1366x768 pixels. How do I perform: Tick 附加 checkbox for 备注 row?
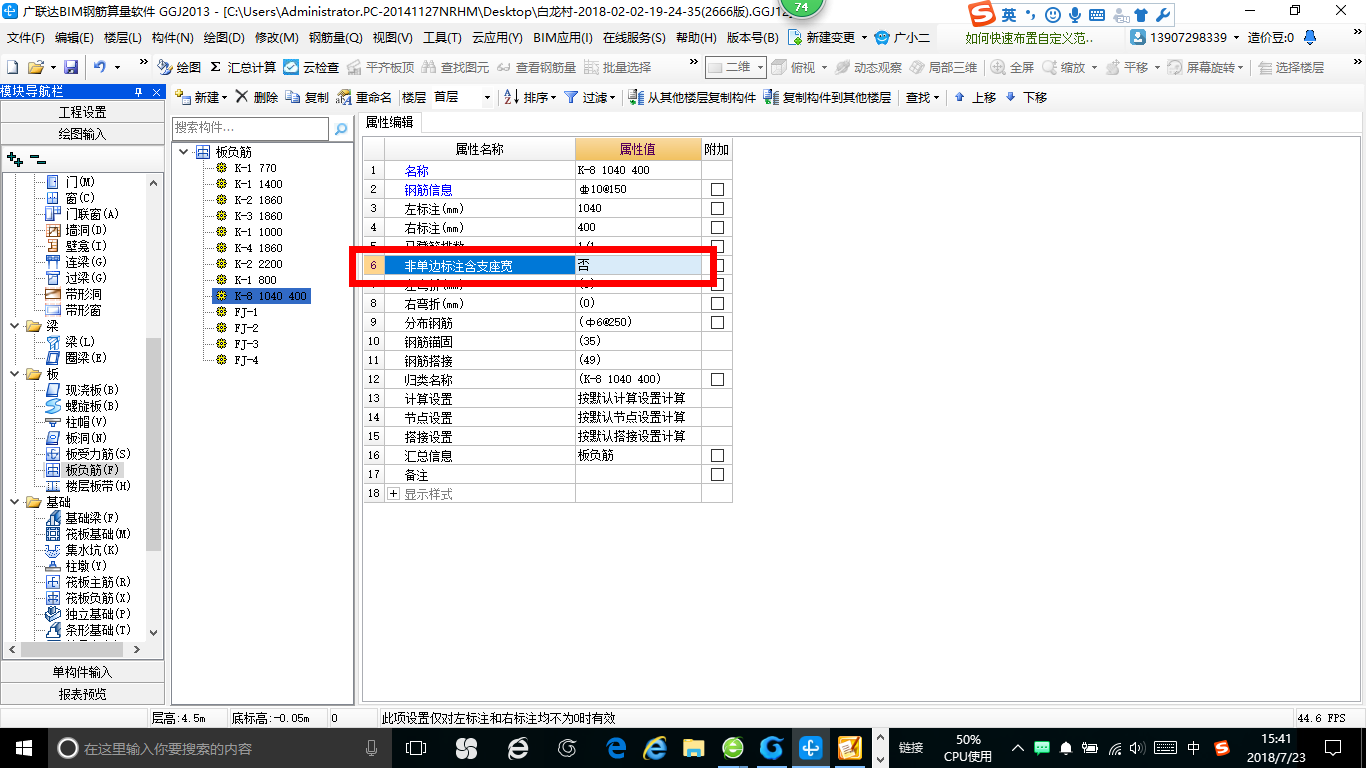pyautogui.click(x=717, y=475)
